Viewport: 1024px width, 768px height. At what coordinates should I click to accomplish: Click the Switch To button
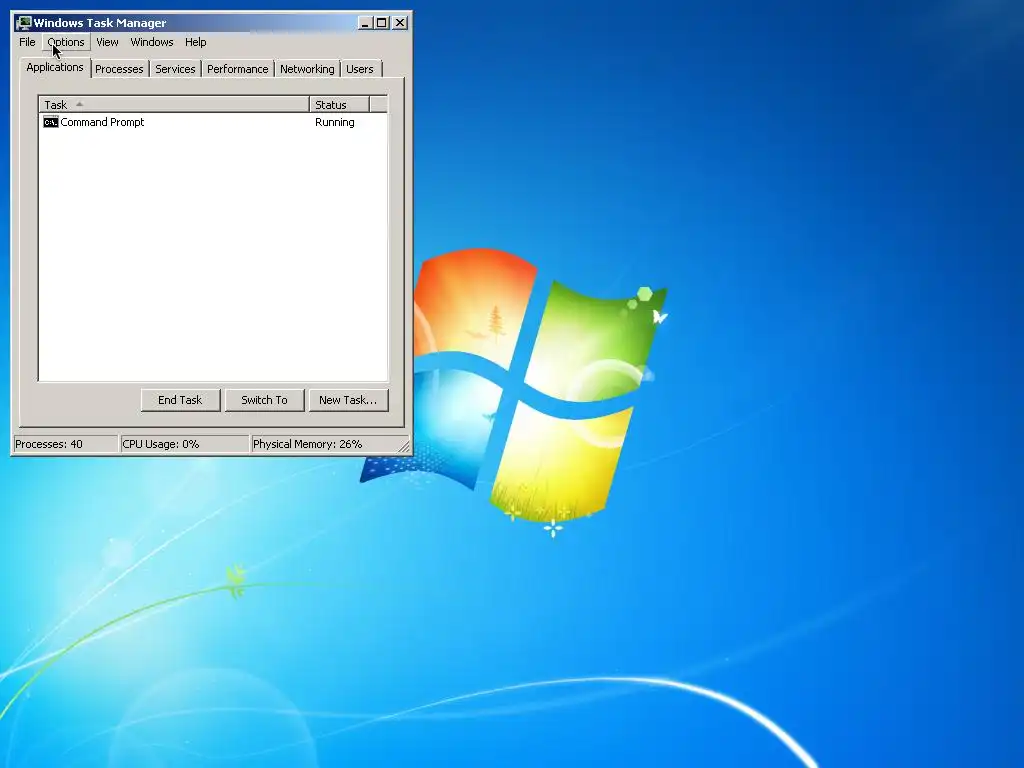click(x=264, y=400)
